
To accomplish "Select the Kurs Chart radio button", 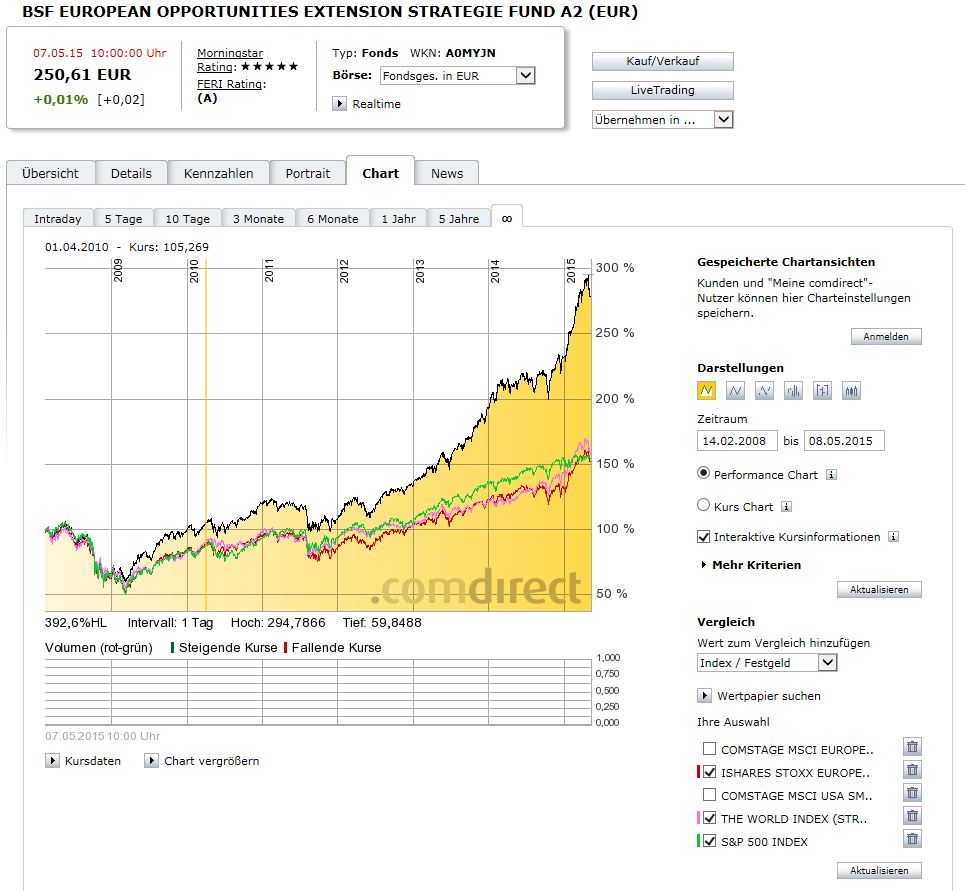I will [x=704, y=506].
